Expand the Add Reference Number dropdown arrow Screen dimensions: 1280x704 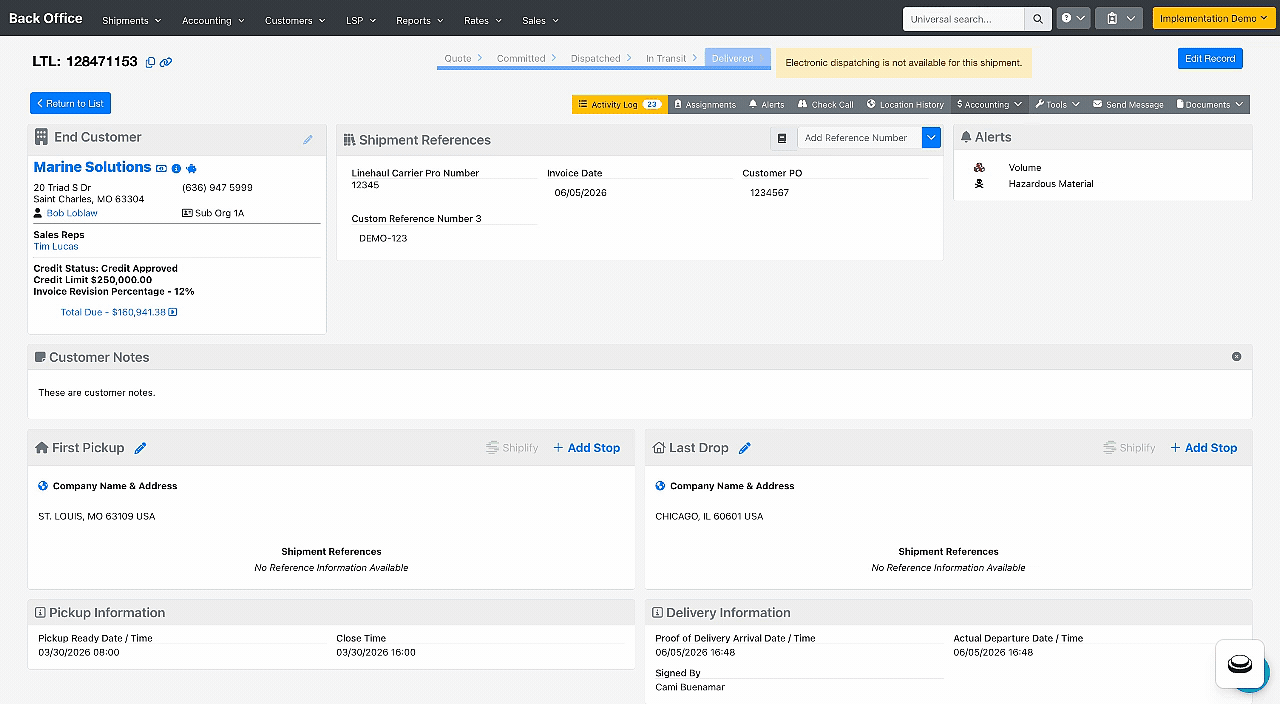coord(931,138)
